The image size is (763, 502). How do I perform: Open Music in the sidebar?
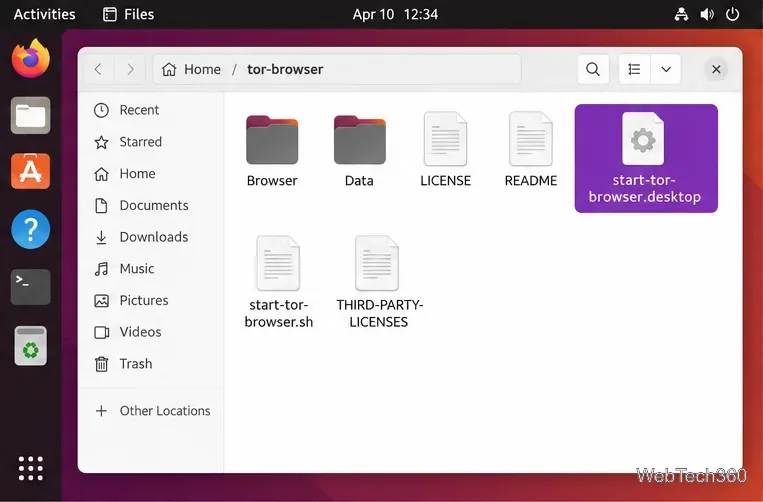pos(151,269)
